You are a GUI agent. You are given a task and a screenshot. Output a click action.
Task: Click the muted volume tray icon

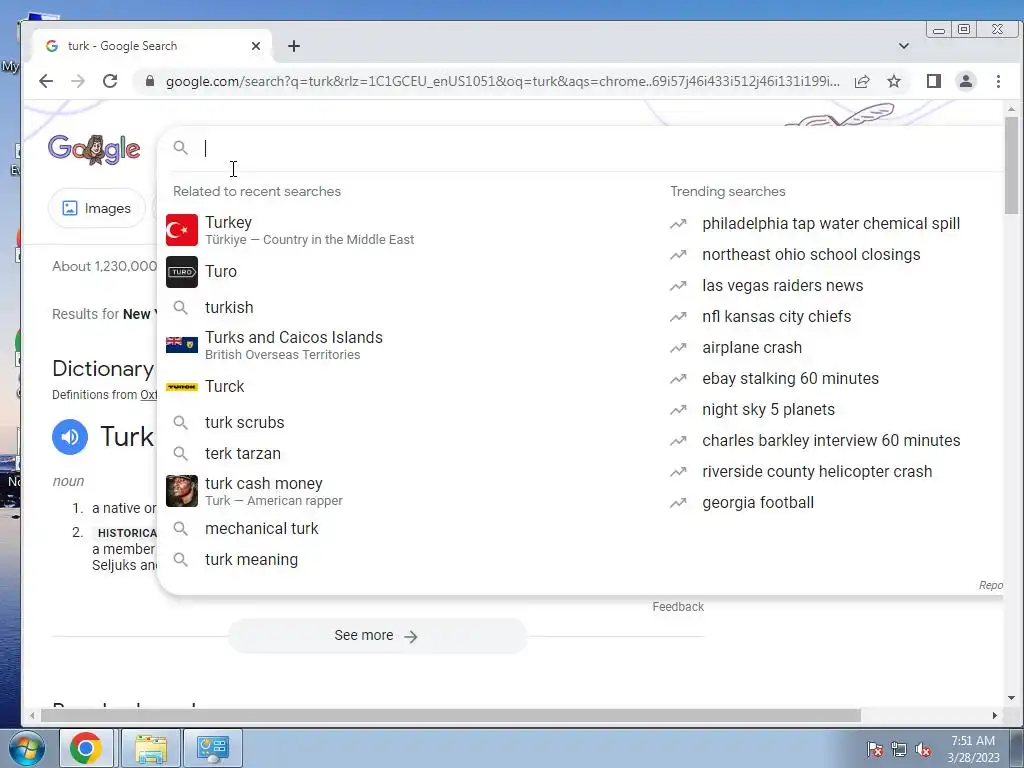[x=923, y=749]
